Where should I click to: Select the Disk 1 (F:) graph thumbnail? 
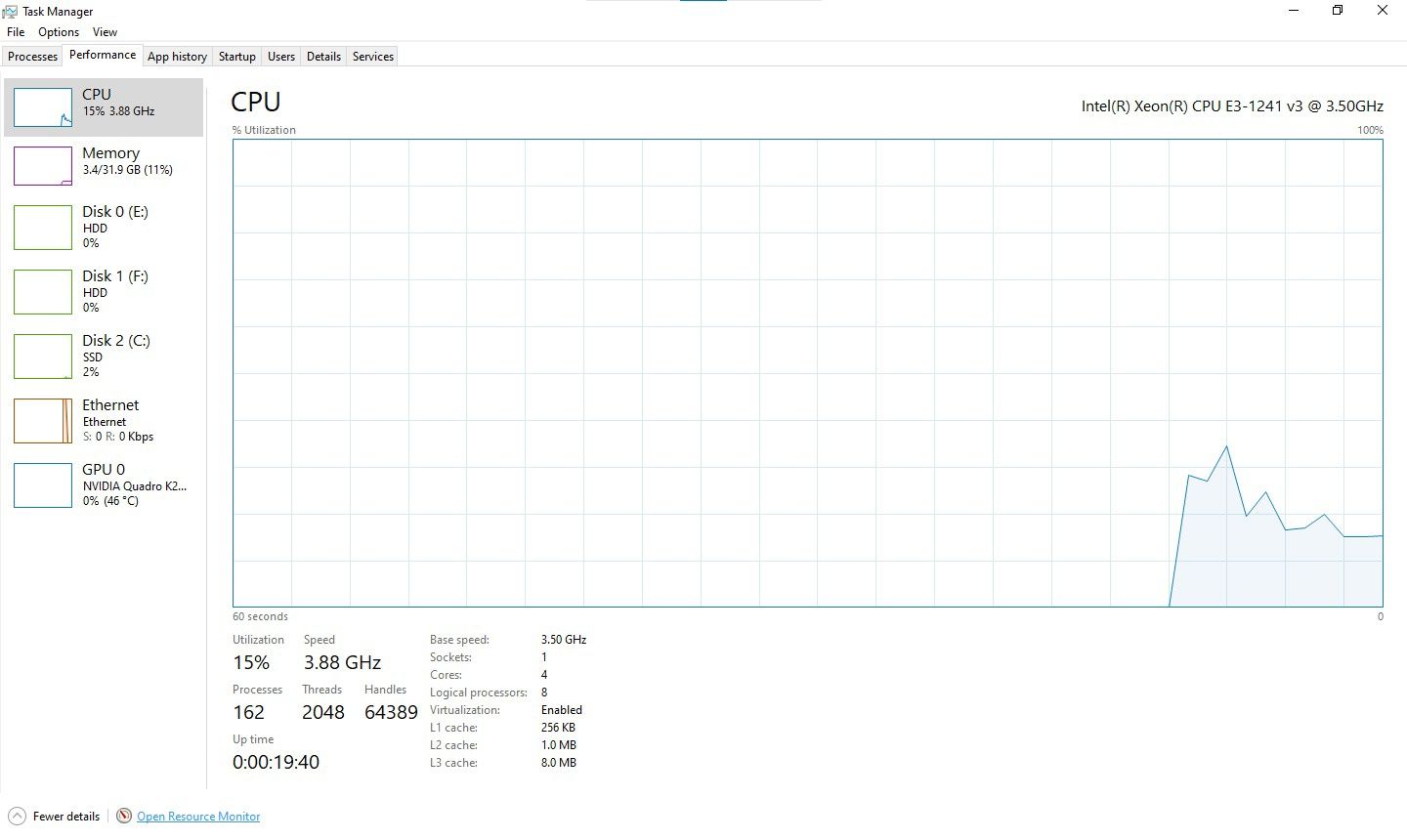[x=43, y=292]
